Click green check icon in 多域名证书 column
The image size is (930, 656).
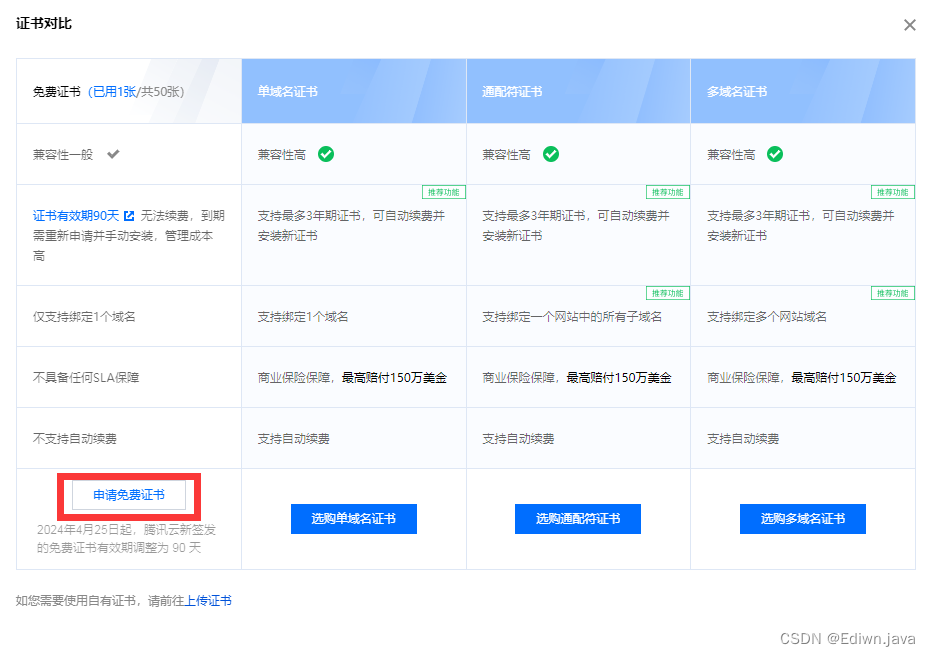775,154
